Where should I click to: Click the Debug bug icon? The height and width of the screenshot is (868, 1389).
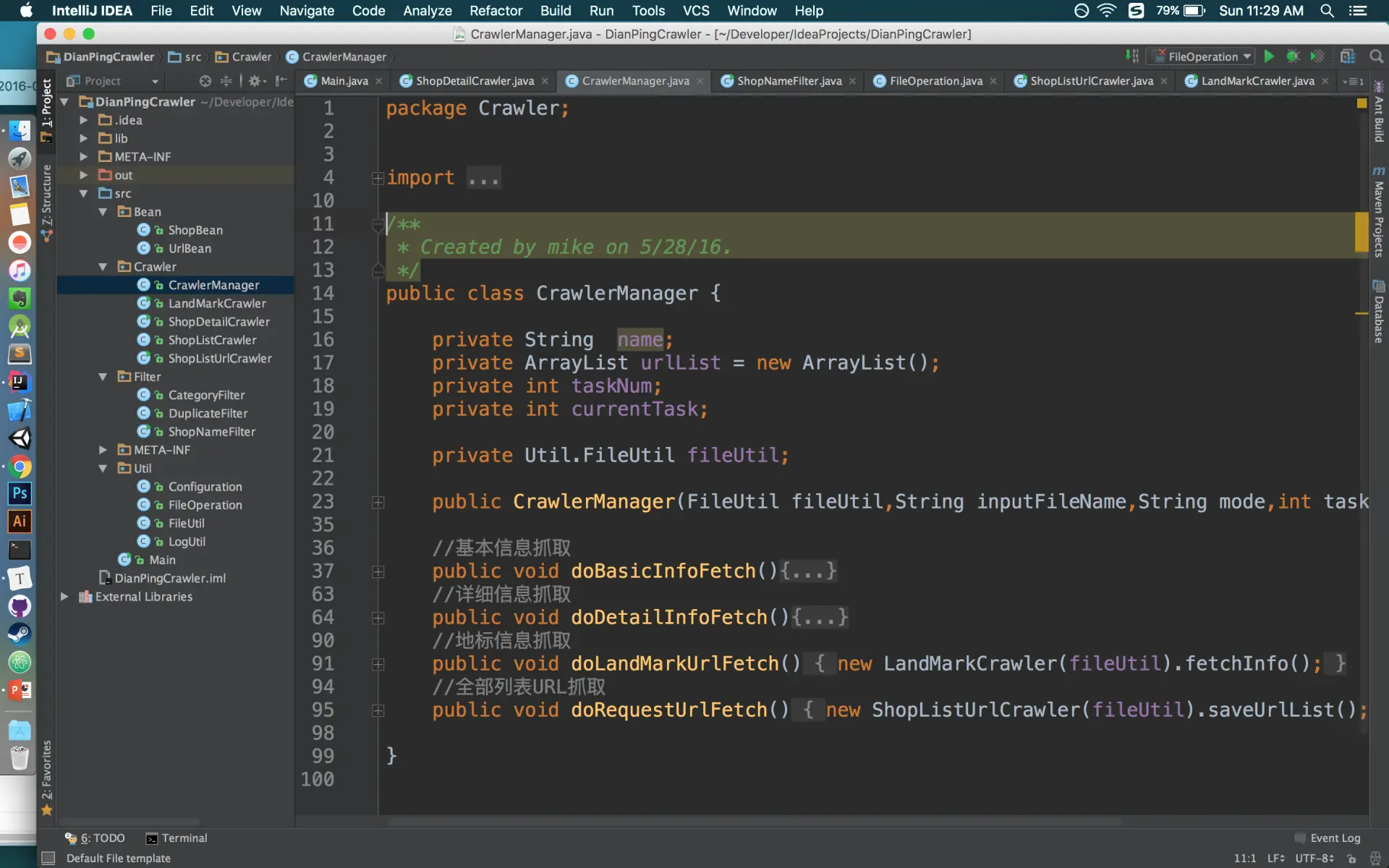[x=1293, y=56]
